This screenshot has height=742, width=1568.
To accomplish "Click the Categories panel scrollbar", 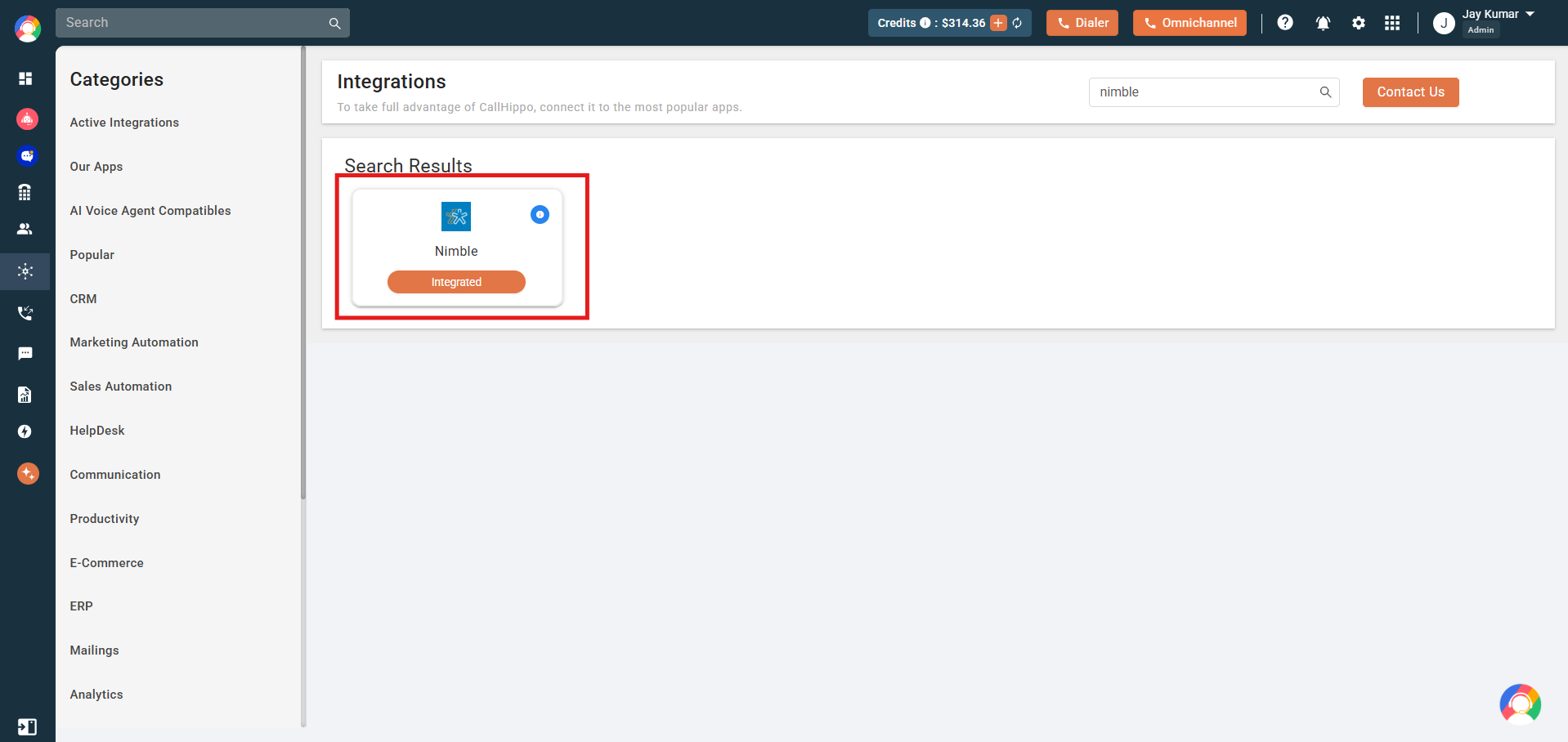I will click(x=303, y=274).
